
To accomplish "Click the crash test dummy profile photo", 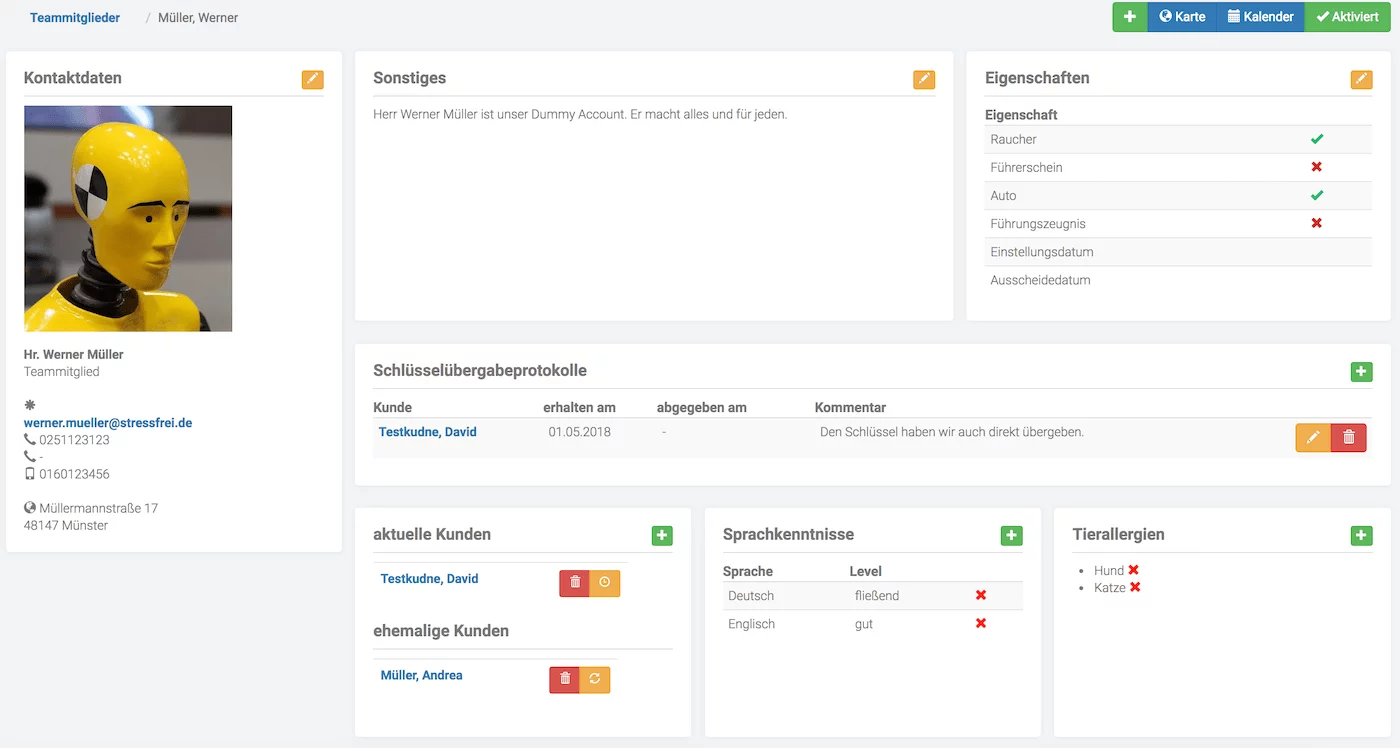I will pyautogui.click(x=128, y=218).
